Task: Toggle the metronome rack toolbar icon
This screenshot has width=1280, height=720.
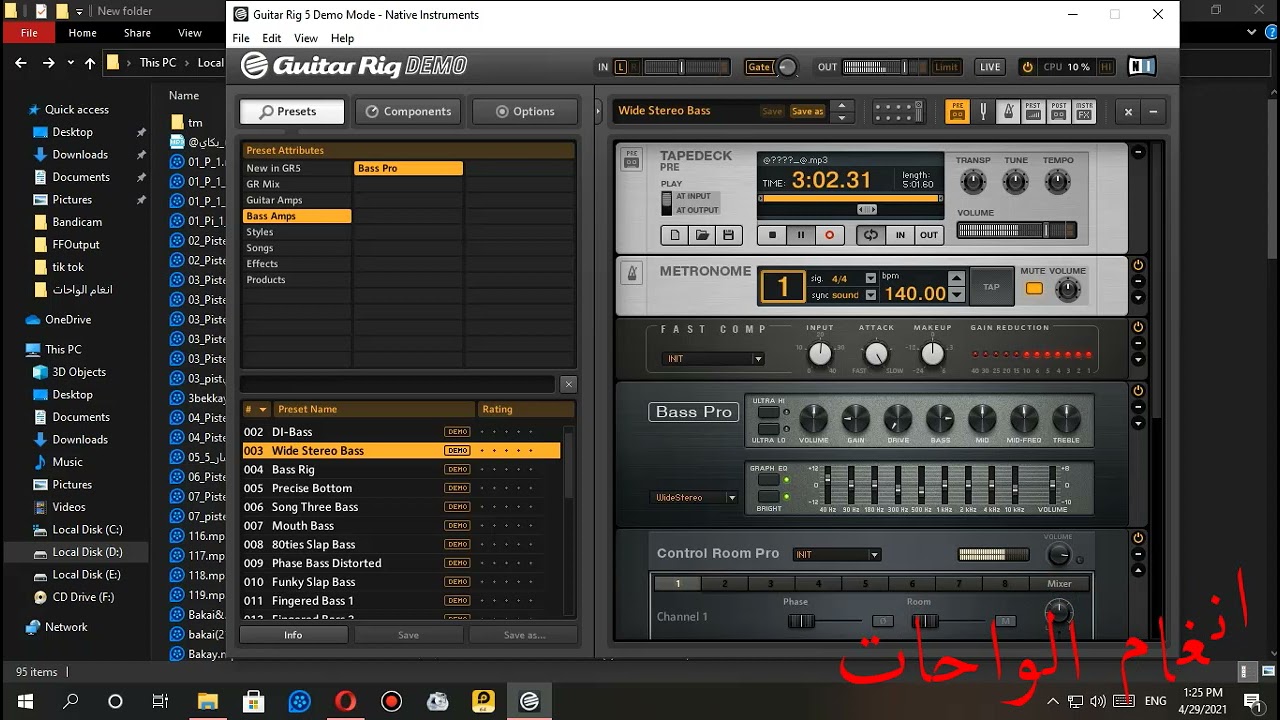Action: [1008, 111]
